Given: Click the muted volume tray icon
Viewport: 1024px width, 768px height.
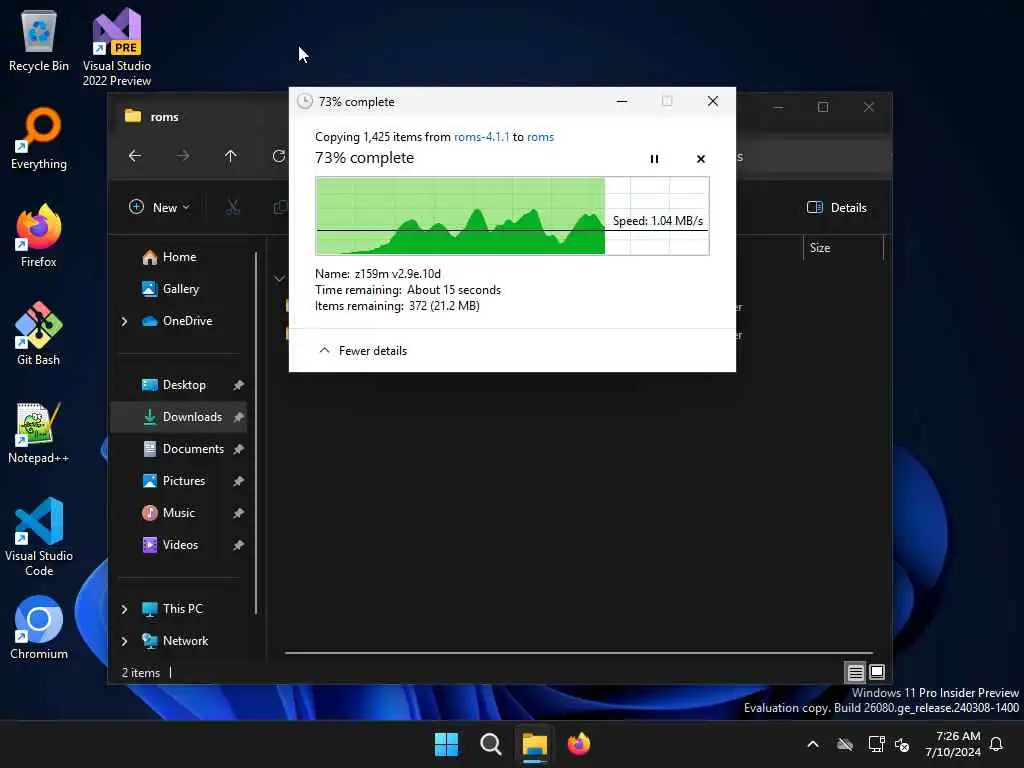Looking at the screenshot, I should pyautogui.click(x=903, y=744).
